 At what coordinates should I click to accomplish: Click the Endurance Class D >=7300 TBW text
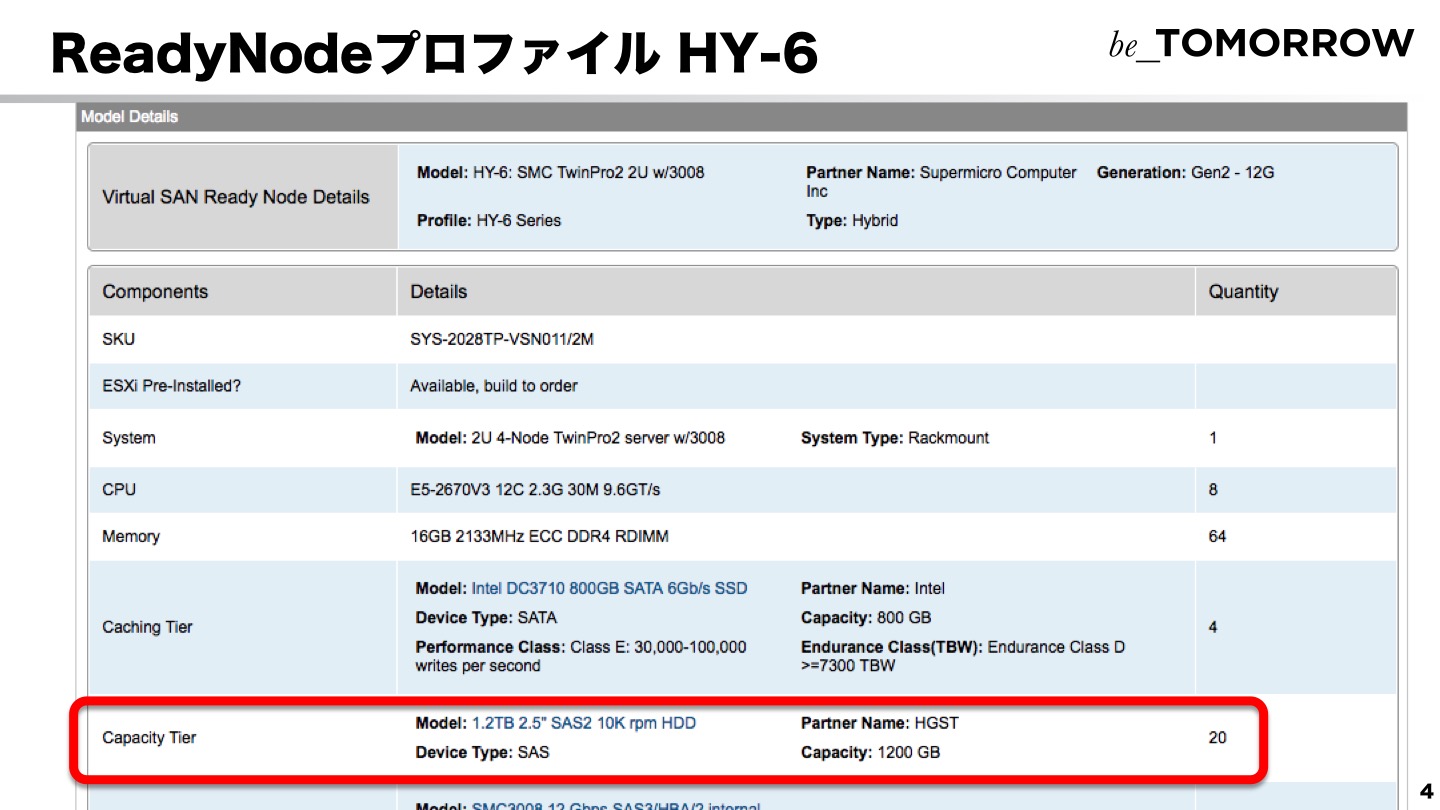(963, 656)
